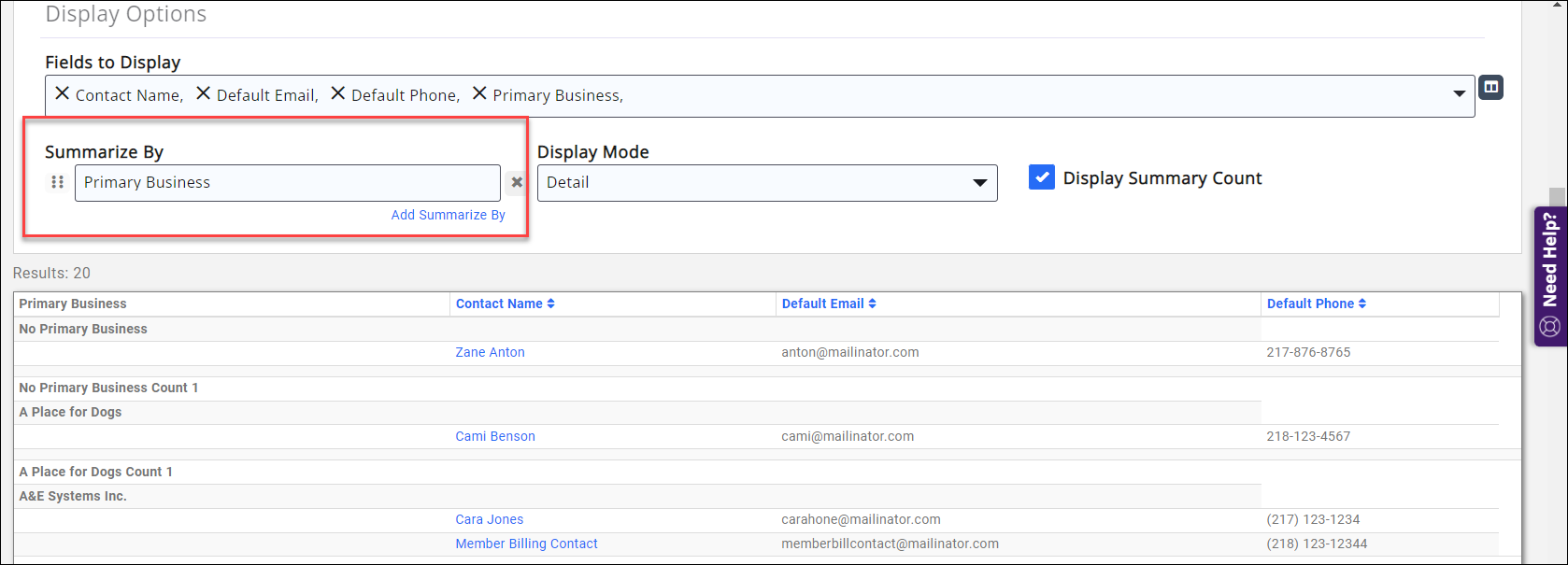Open Cami Benson contact link
Image resolution: width=1568 pixels, height=565 pixels.
pyautogui.click(x=495, y=436)
